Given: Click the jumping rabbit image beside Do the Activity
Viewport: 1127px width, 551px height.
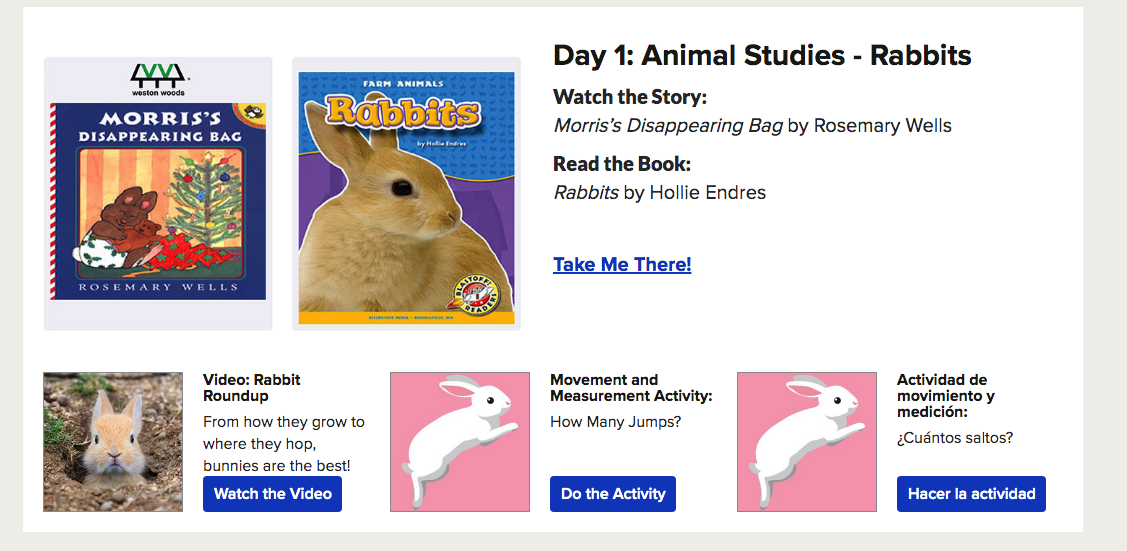Looking at the screenshot, I should [x=460, y=442].
